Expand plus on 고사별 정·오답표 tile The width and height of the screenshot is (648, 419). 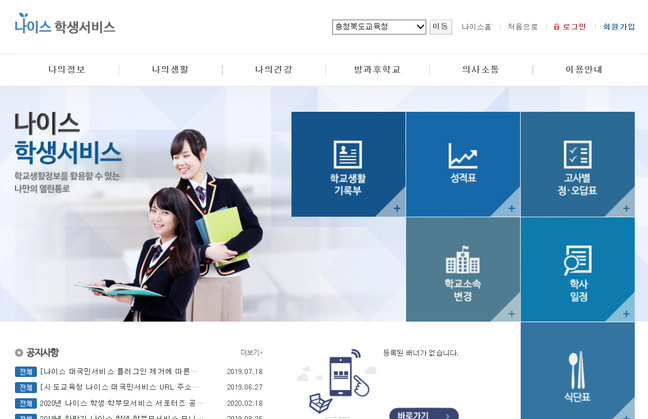click(x=626, y=208)
